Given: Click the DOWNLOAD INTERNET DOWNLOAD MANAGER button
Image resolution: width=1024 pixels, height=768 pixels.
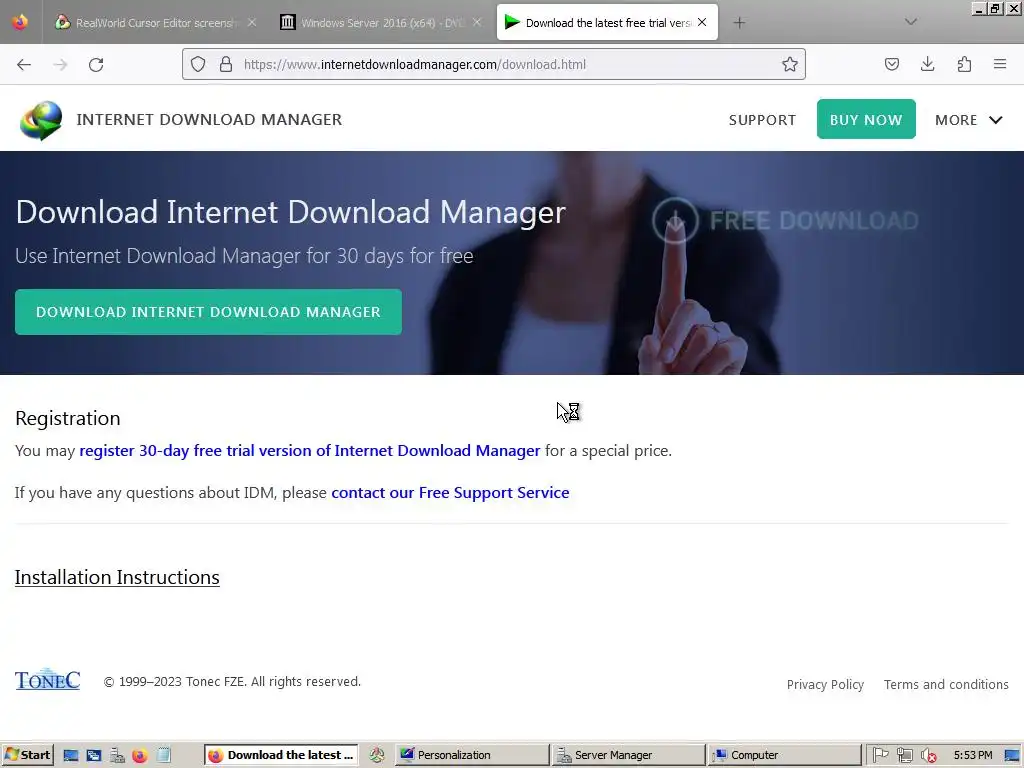Looking at the screenshot, I should click(x=208, y=312).
